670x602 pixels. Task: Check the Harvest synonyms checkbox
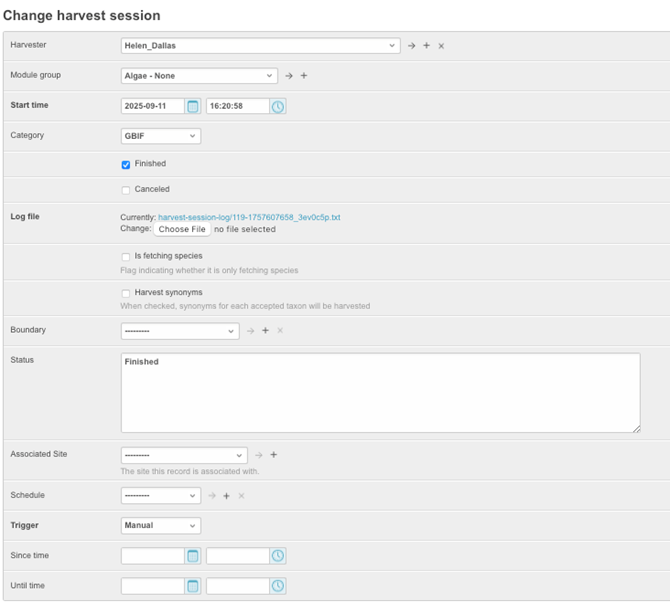click(126, 294)
